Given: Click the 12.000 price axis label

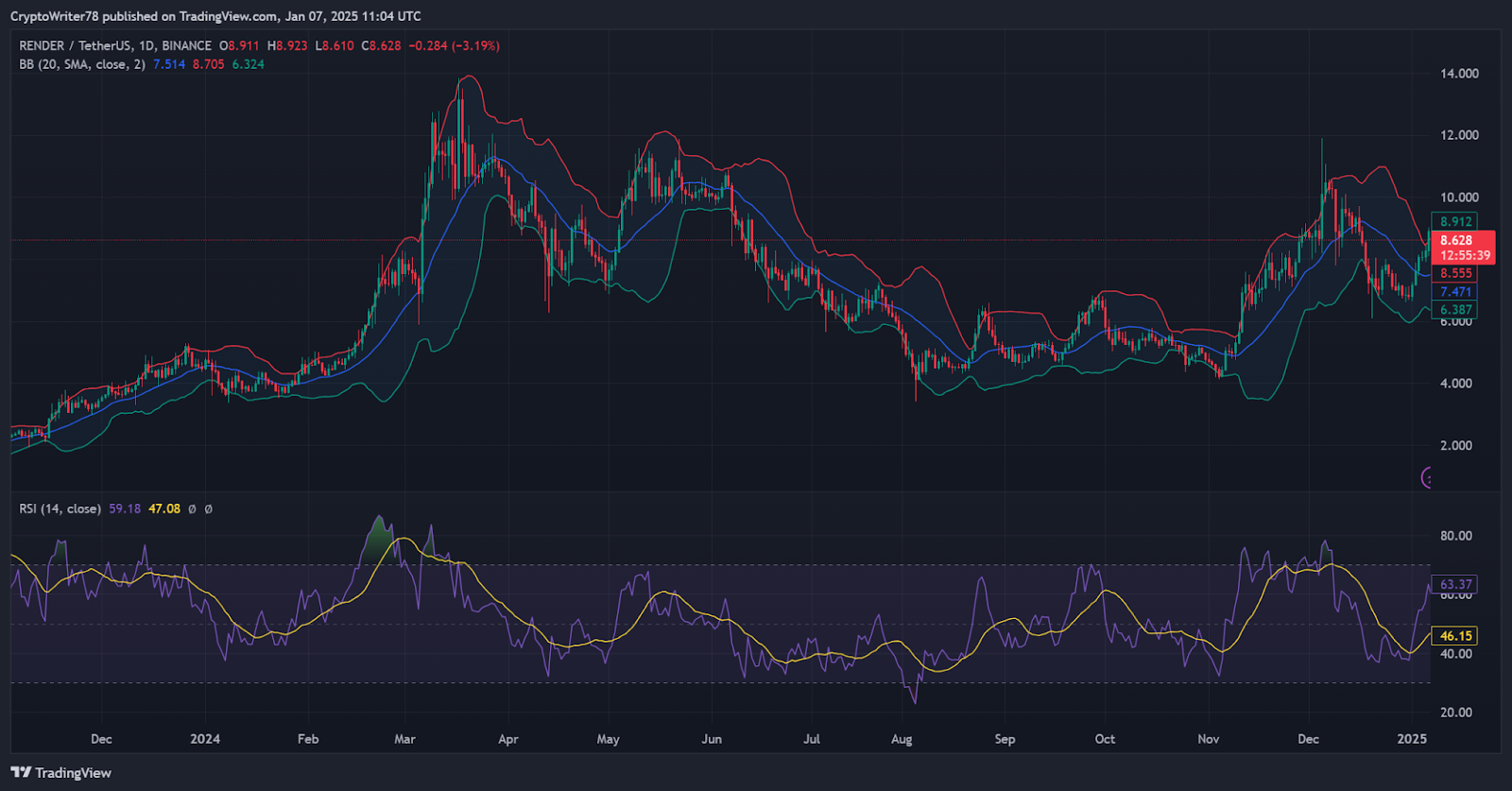Looking at the screenshot, I should [1459, 135].
